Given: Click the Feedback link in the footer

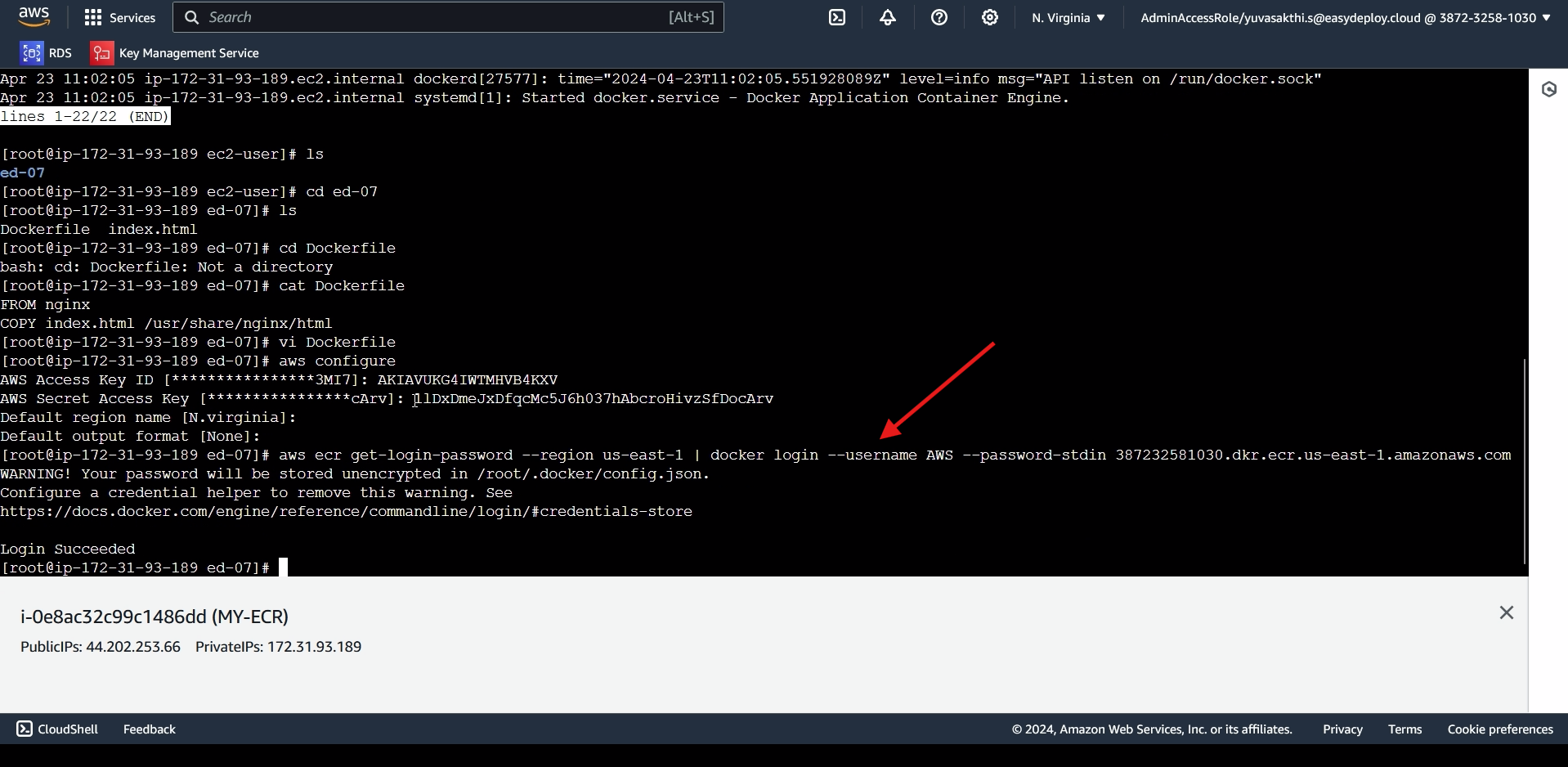Looking at the screenshot, I should [149, 729].
